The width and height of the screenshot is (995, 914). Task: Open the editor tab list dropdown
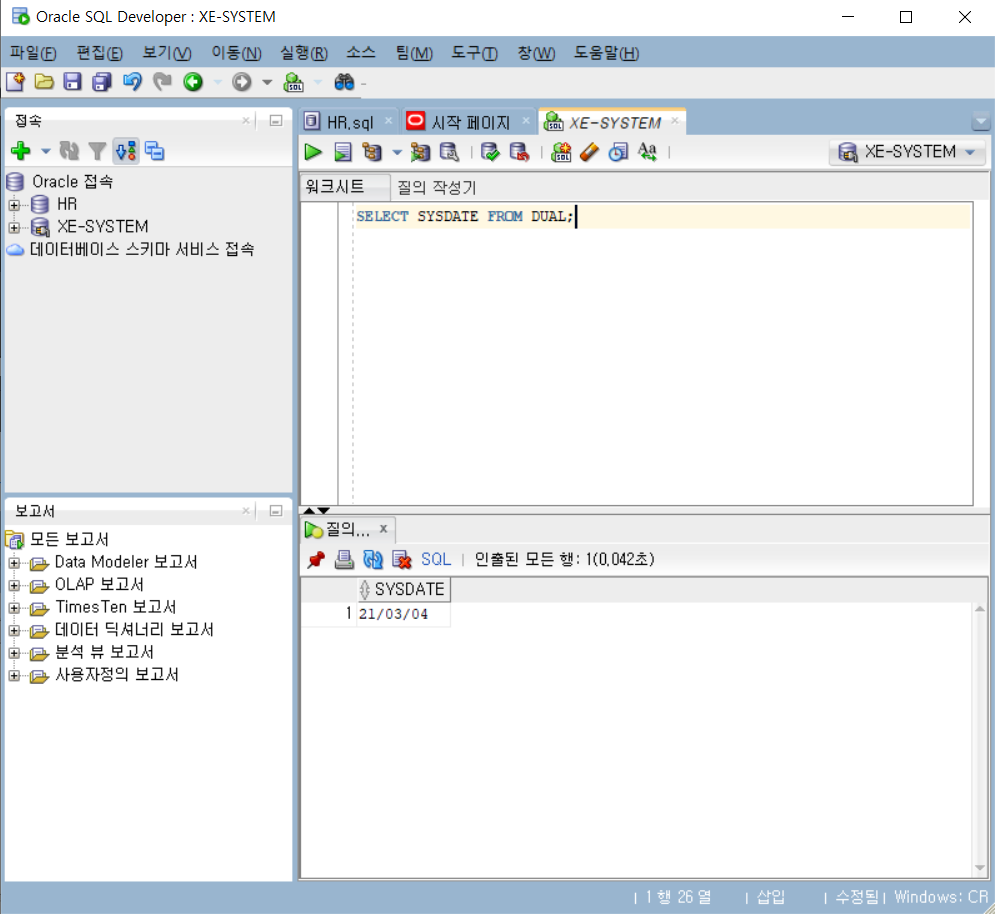point(980,121)
